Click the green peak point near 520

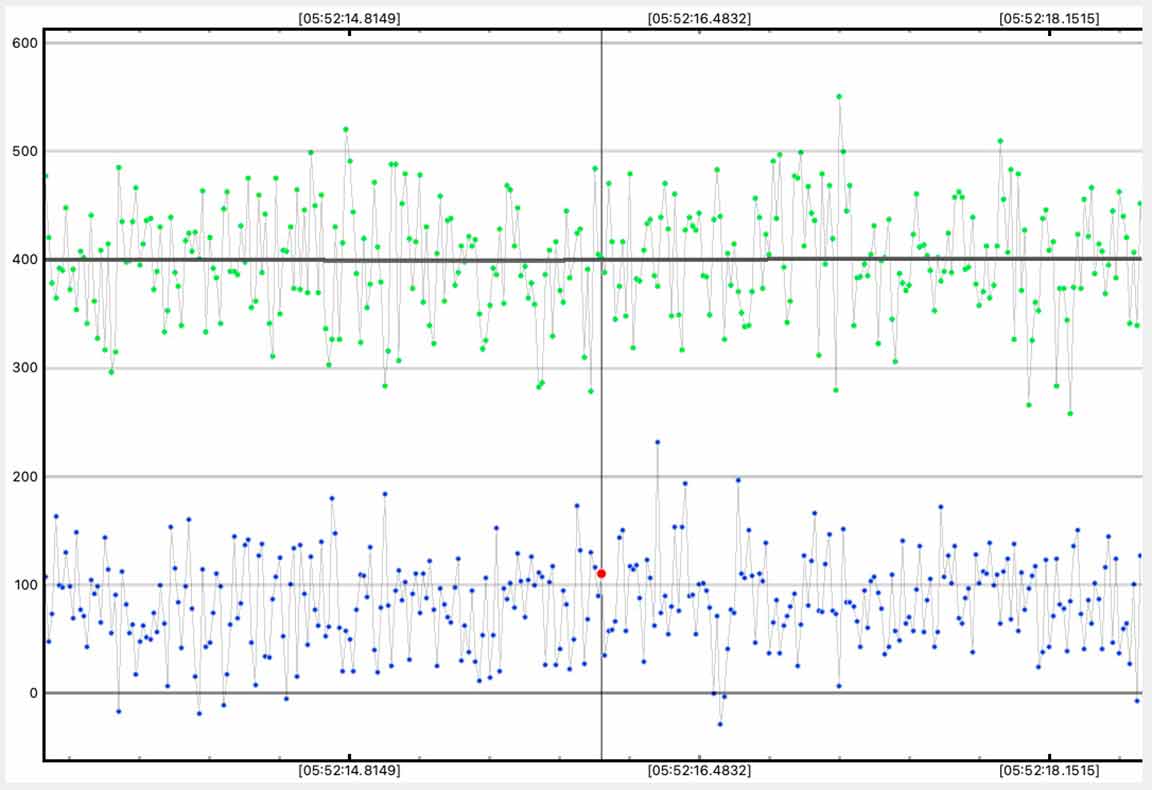coord(346,129)
